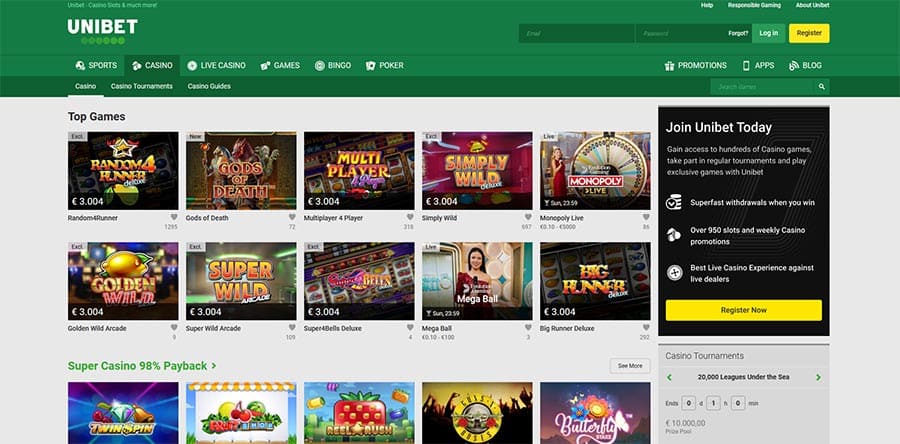Add Monopoly Live to favorites heart
The height and width of the screenshot is (444, 900).
(x=646, y=217)
